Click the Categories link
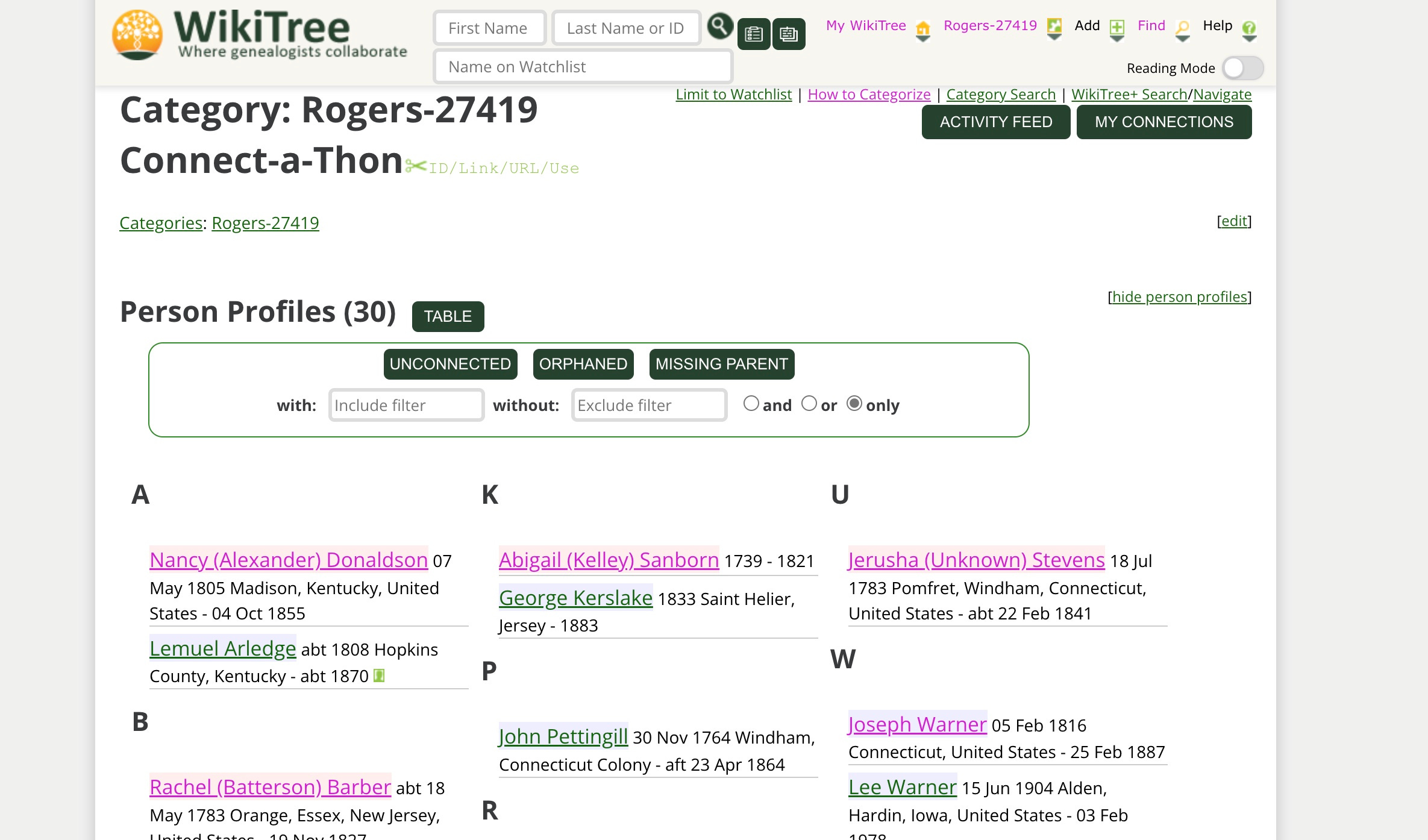The height and width of the screenshot is (840, 1428). pyautogui.click(x=161, y=223)
